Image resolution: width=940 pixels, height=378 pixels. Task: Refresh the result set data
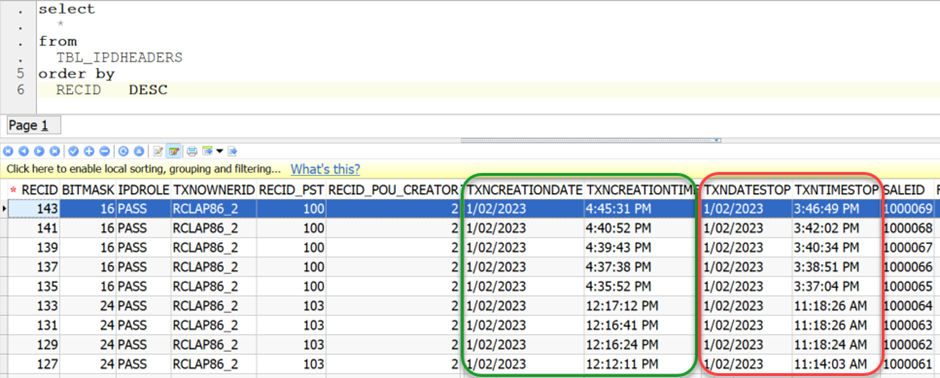click(x=123, y=151)
